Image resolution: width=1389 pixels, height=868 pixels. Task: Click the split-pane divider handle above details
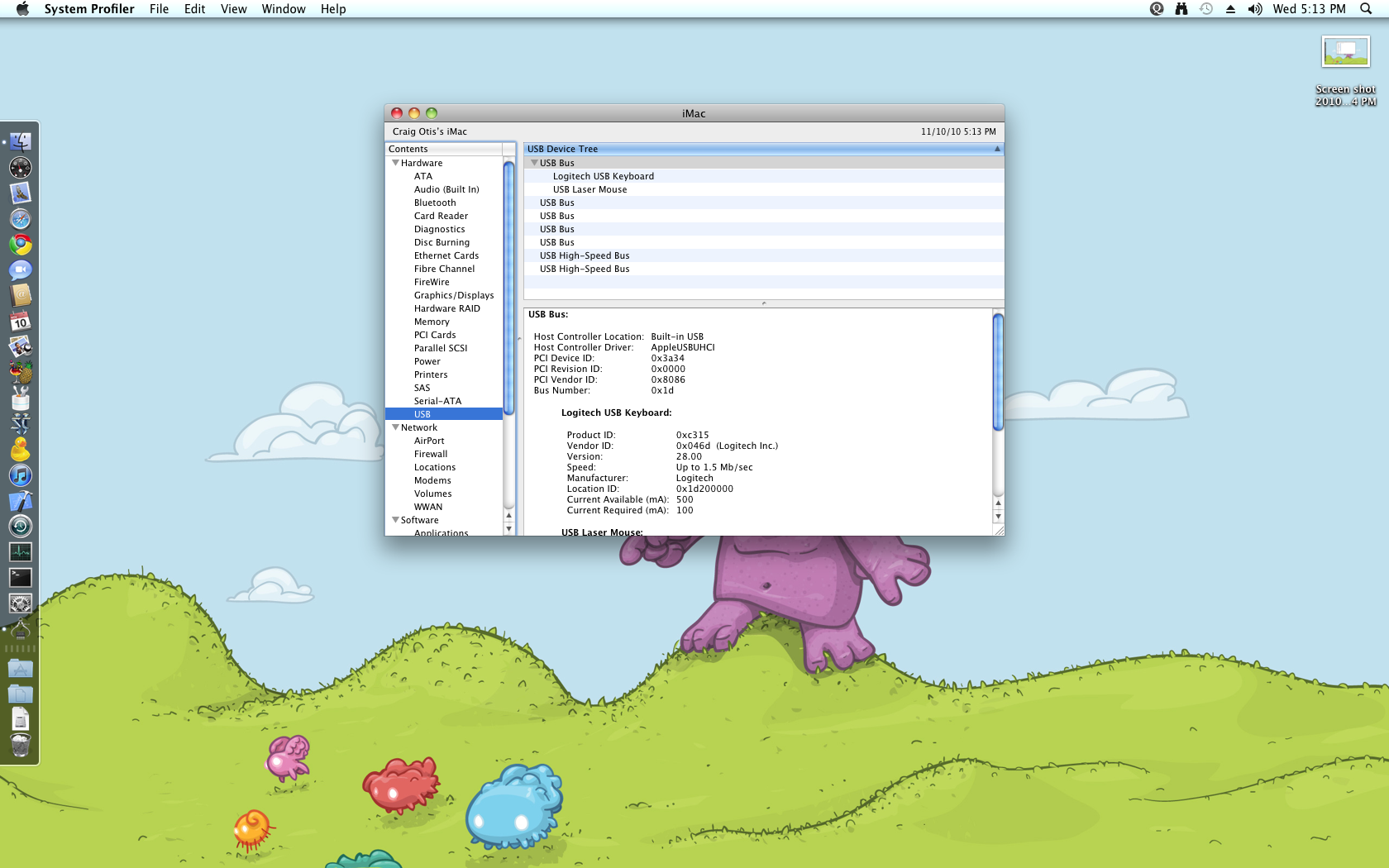click(x=764, y=303)
